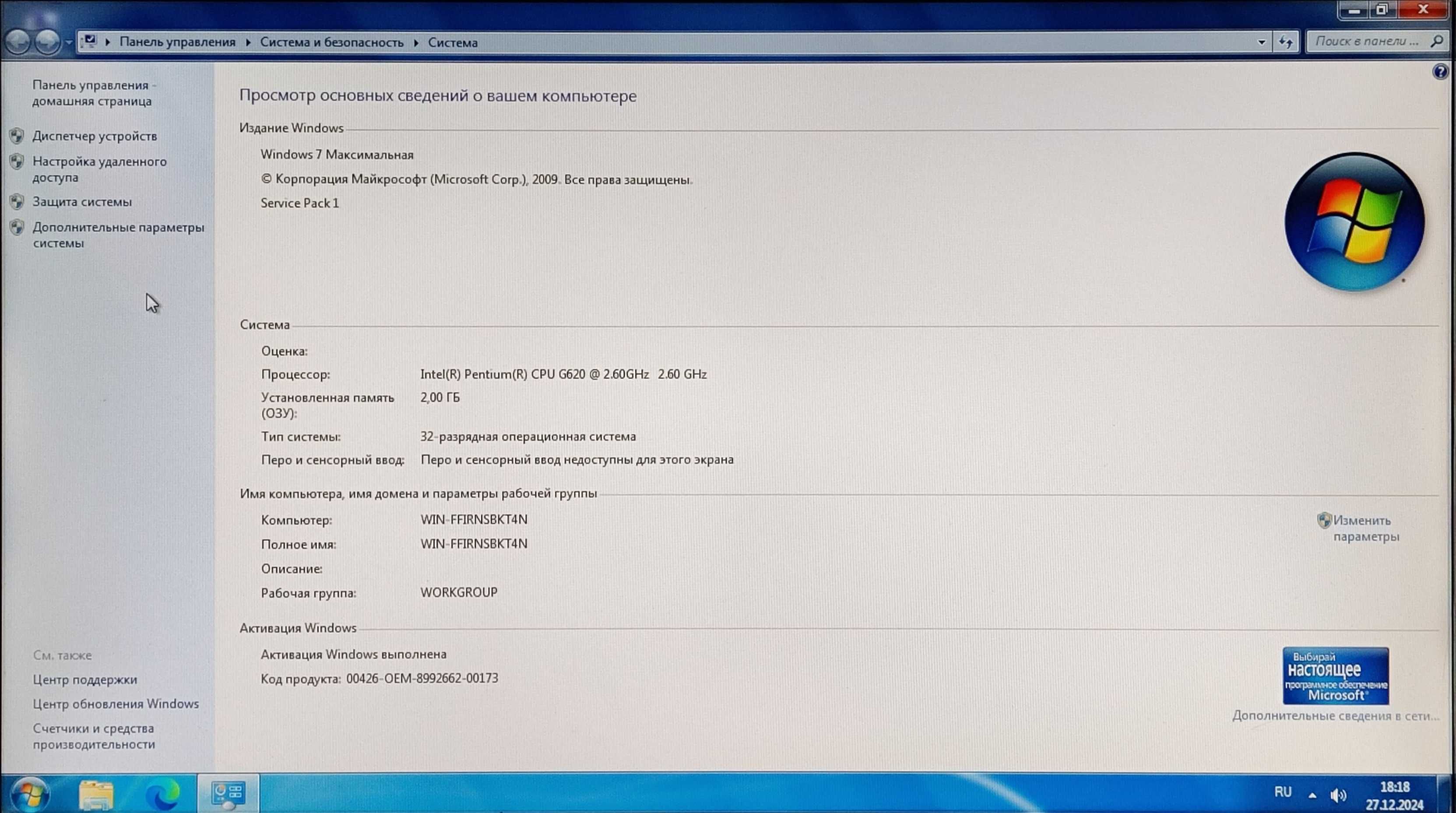1456x813 pixels.
Task: Click the WORKGROUP value
Action: pyautogui.click(x=458, y=592)
